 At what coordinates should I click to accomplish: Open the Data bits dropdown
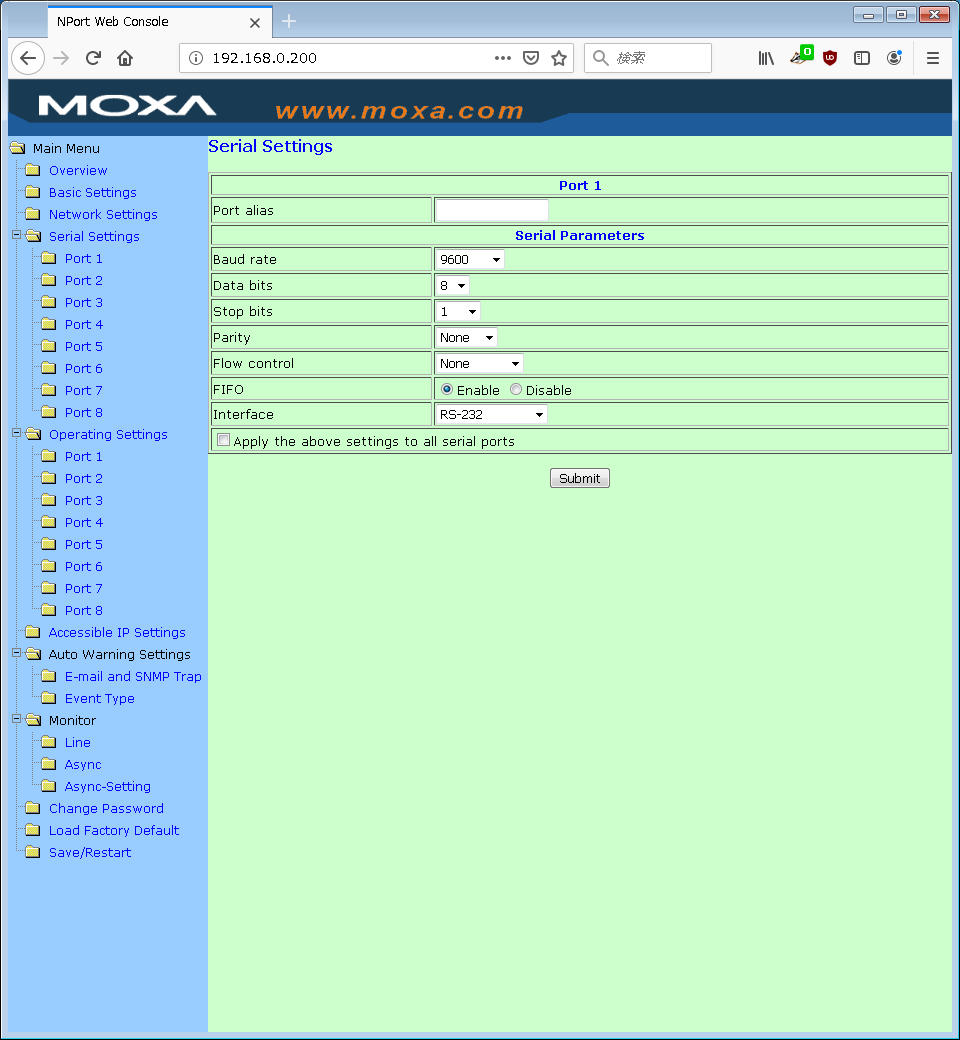[452, 285]
